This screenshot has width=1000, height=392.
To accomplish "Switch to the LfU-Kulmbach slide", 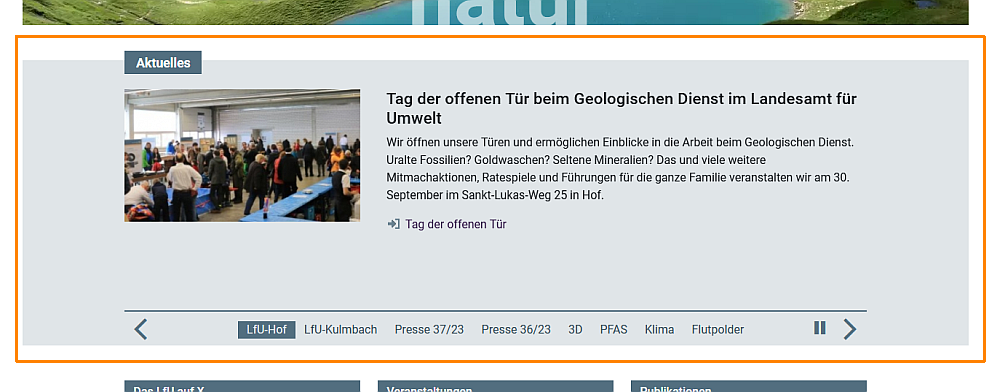I will [x=341, y=330].
